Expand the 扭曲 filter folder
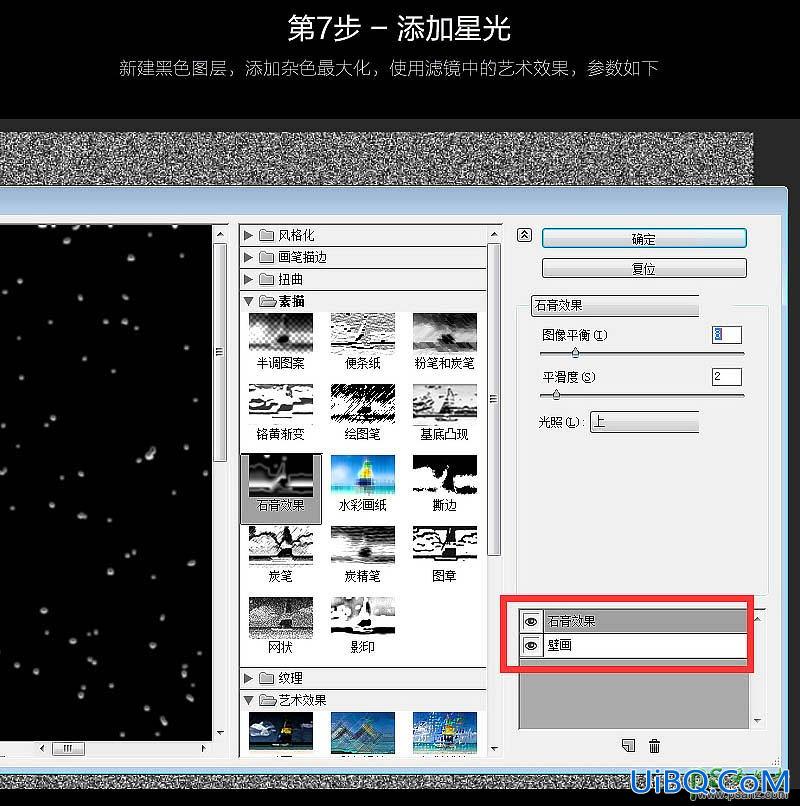Screen dimensions: 800x806 point(248,279)
